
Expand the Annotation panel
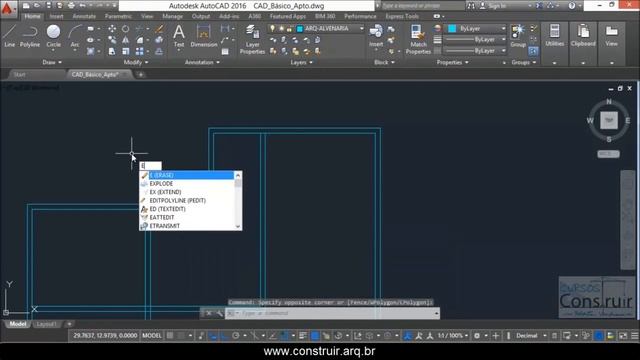click(202, 62)
